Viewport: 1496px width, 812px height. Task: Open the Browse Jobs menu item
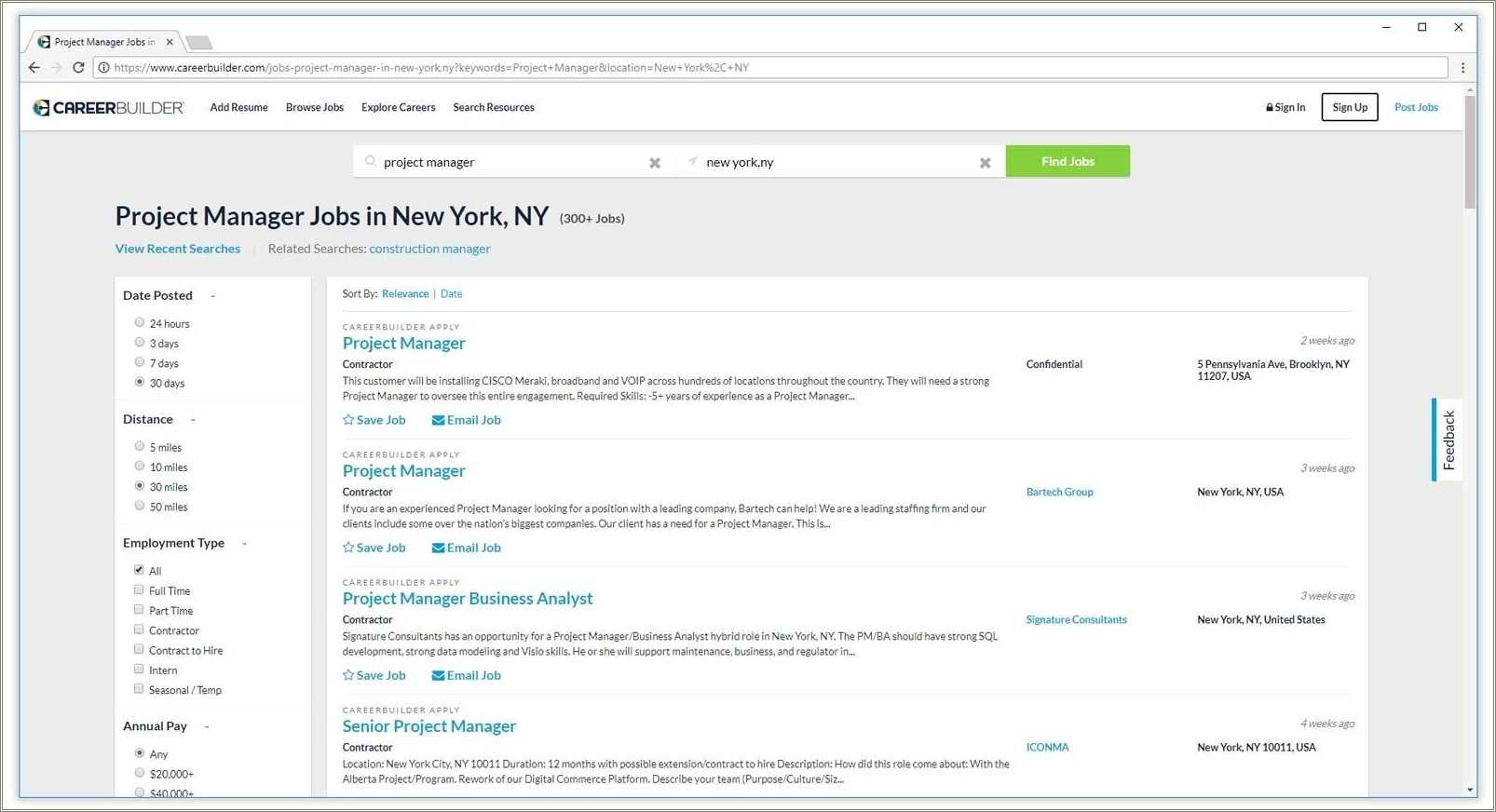point(315,107)
